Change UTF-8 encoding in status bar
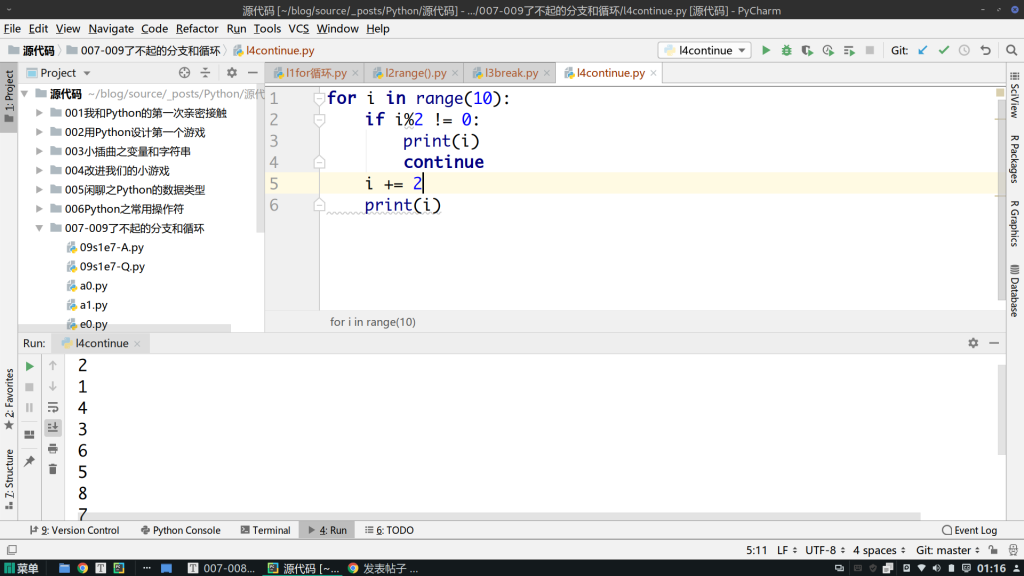Viewport: 1024px width, 576px height. 825,550
